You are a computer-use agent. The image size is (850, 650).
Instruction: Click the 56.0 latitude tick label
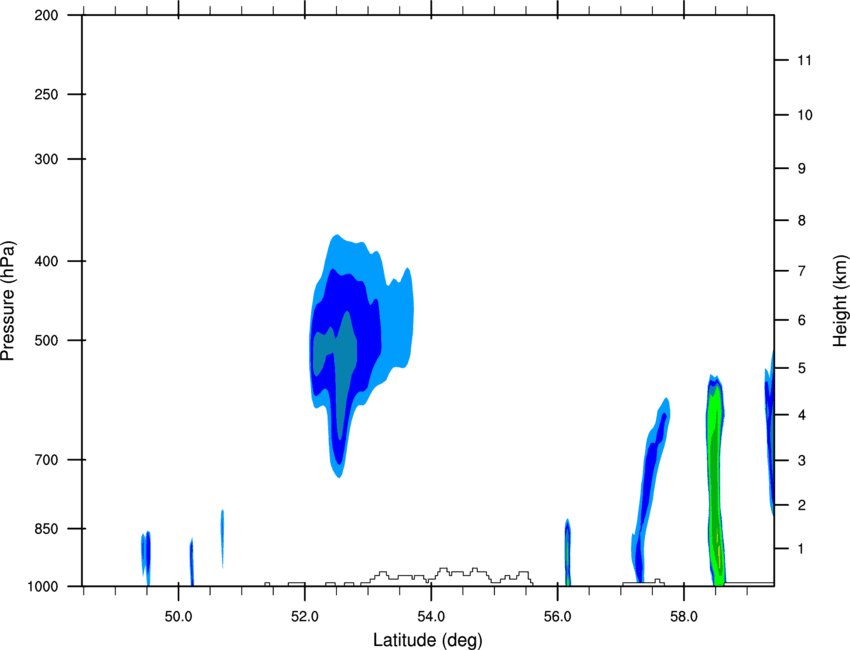coord(558,617)
